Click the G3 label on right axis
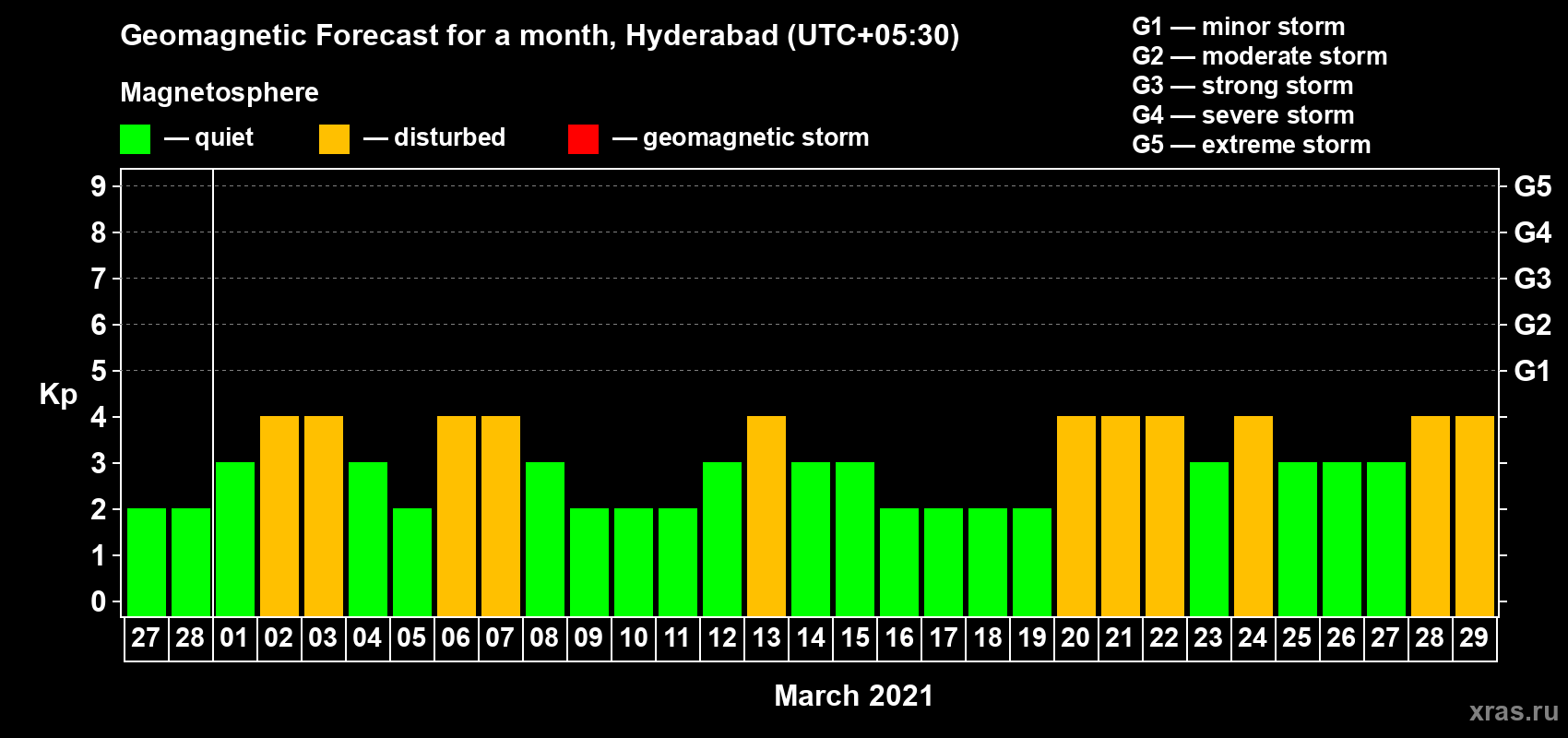 pyautogui.click(x=1532, y=279)
